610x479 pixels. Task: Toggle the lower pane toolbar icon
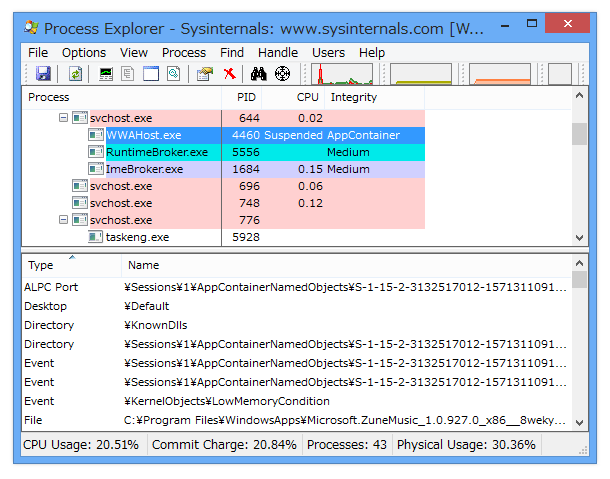tap(151, 73)
